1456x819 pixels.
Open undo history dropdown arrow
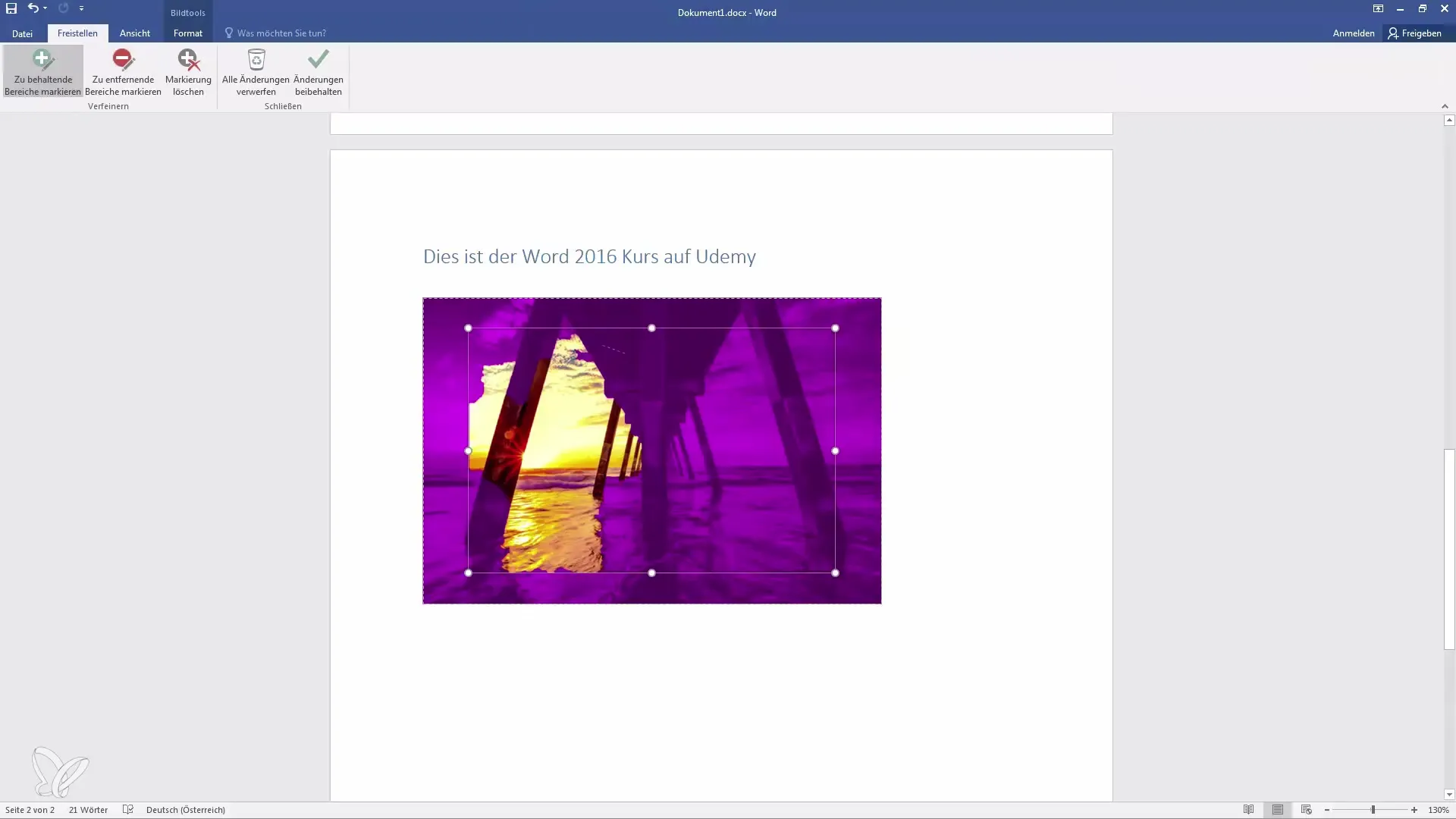45,8
